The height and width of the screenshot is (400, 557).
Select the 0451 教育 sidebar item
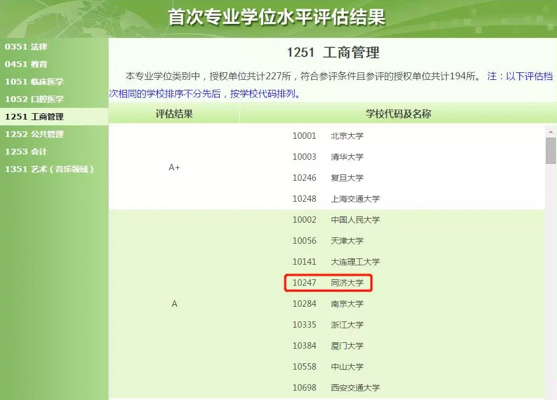coord(26,64)
